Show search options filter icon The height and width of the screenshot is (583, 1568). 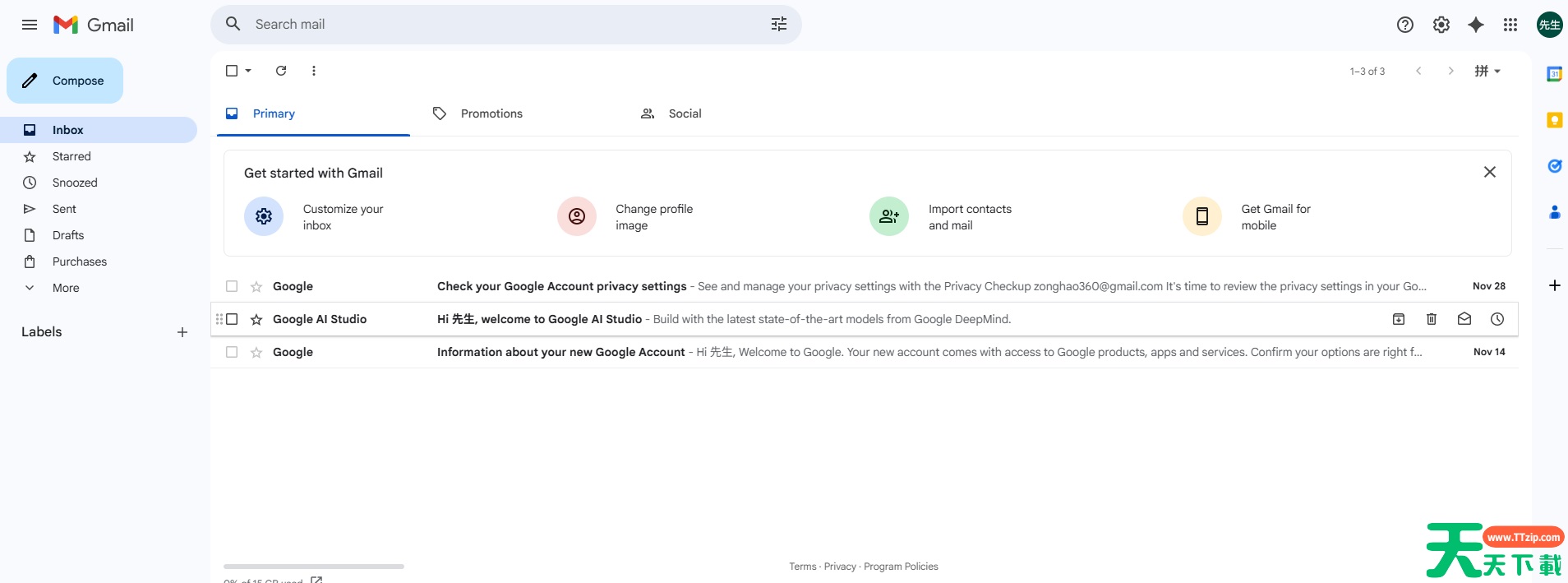click(779, 25)
